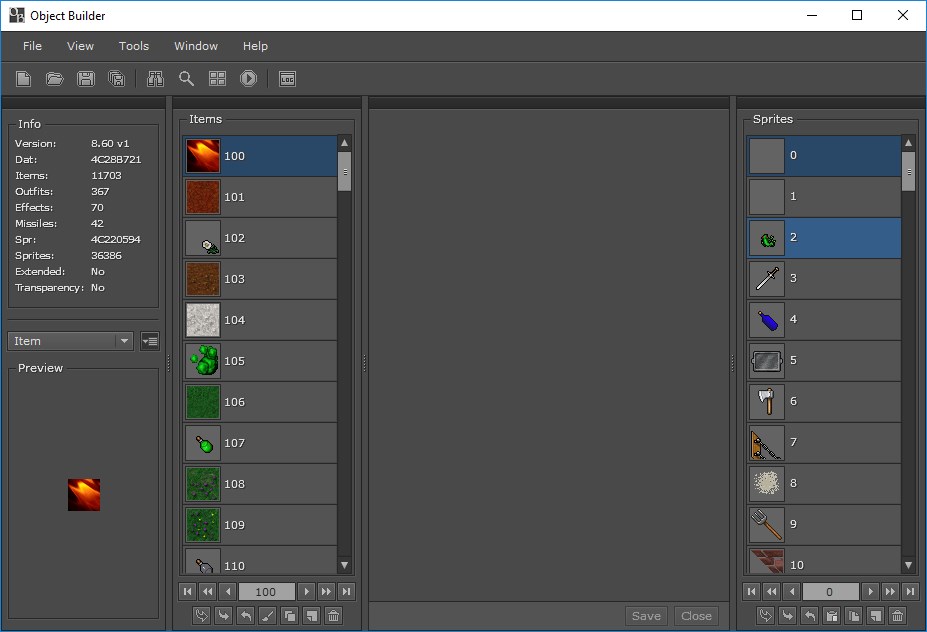
Task: Click the Sprites panel copy icon
Action: point(854,616)
